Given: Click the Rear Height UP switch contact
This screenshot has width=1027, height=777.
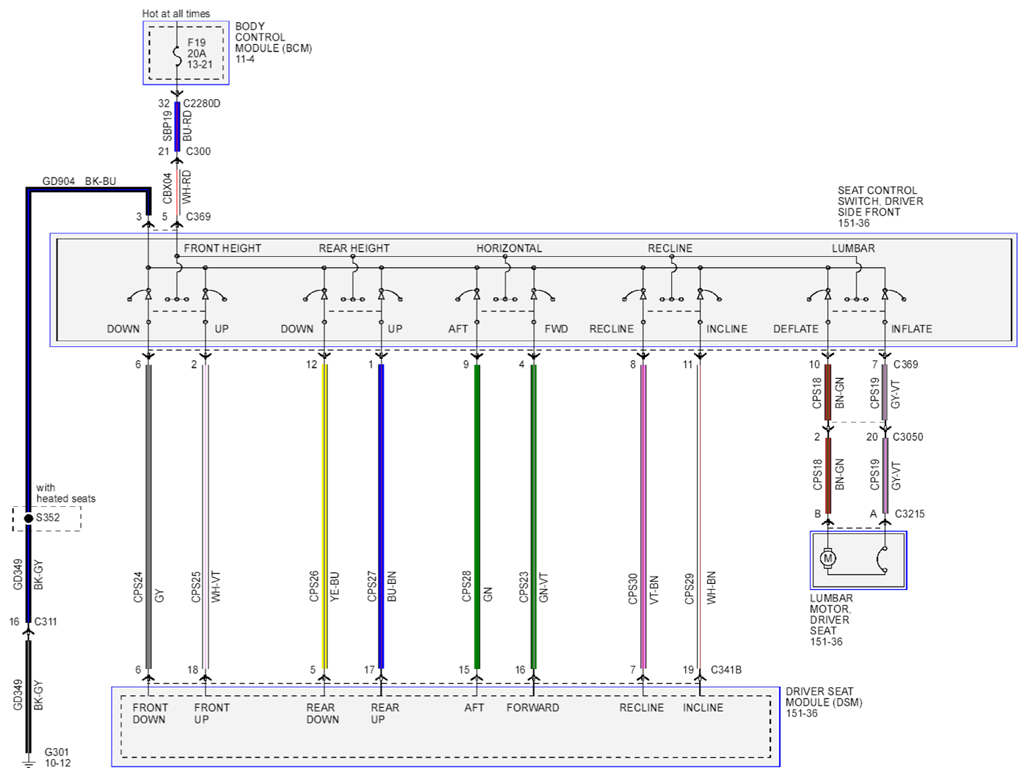Looking at the screenshot, I should click(x=391, y=295).
